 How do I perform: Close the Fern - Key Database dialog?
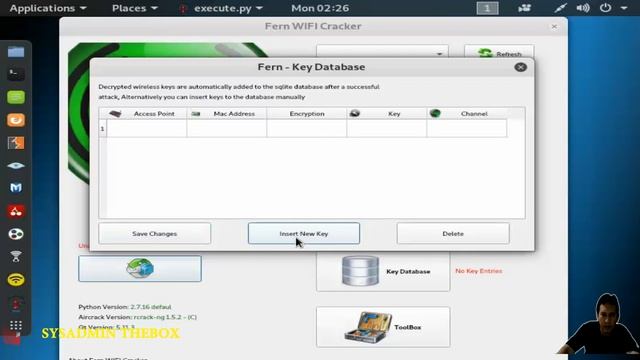click(x=520, y=67)
